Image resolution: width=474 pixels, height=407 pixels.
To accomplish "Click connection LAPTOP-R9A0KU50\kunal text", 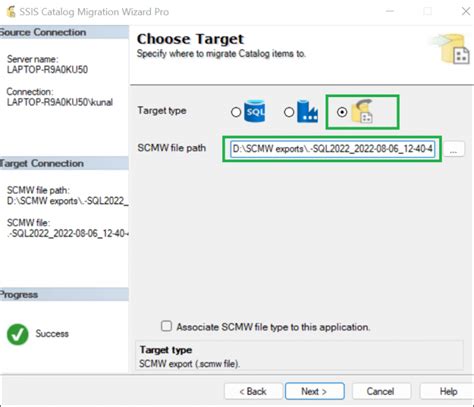I will (x=60, y=102).
